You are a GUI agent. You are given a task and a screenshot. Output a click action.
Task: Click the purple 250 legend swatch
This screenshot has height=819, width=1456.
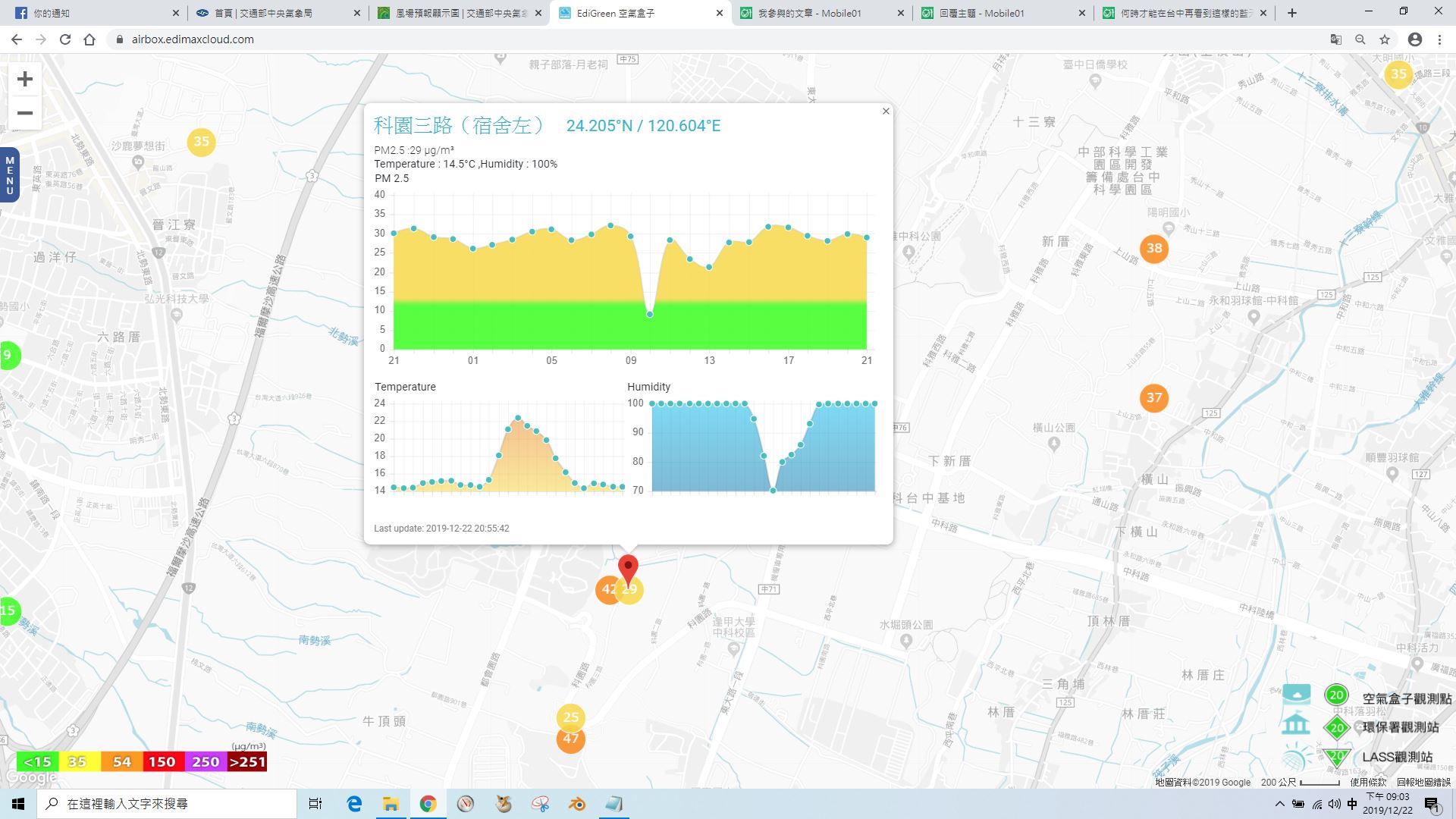tap(206, 761)
